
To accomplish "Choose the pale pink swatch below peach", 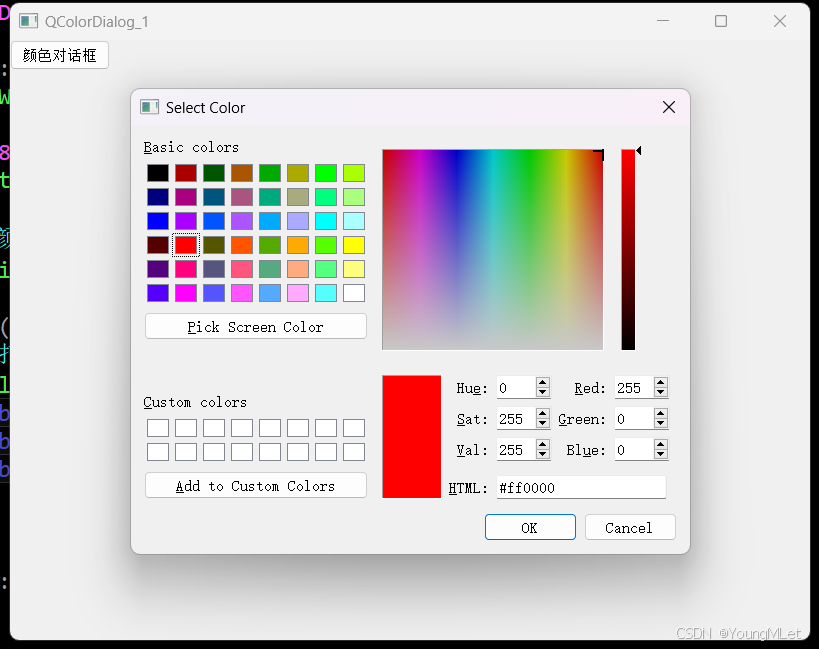I will coord(298,293).
